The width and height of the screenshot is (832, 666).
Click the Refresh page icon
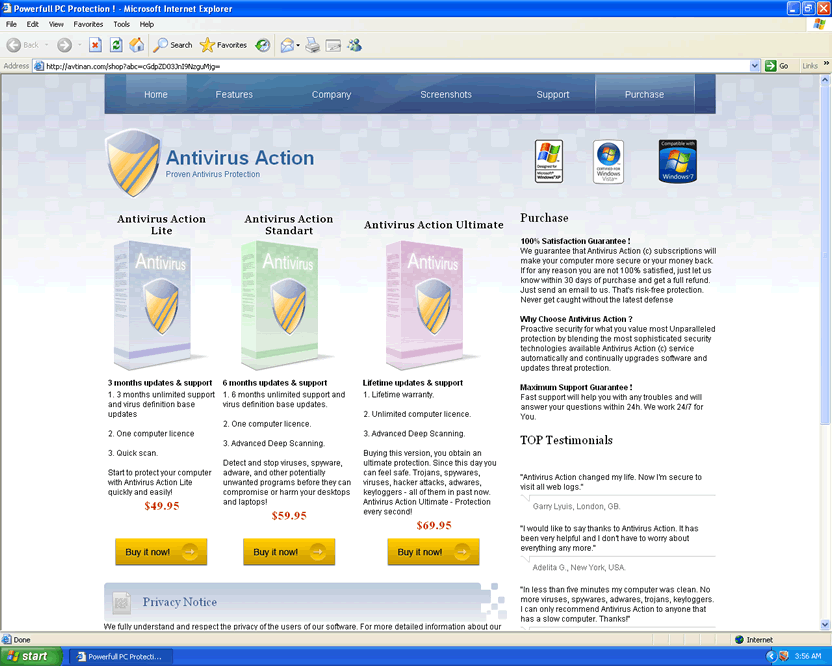116,45
